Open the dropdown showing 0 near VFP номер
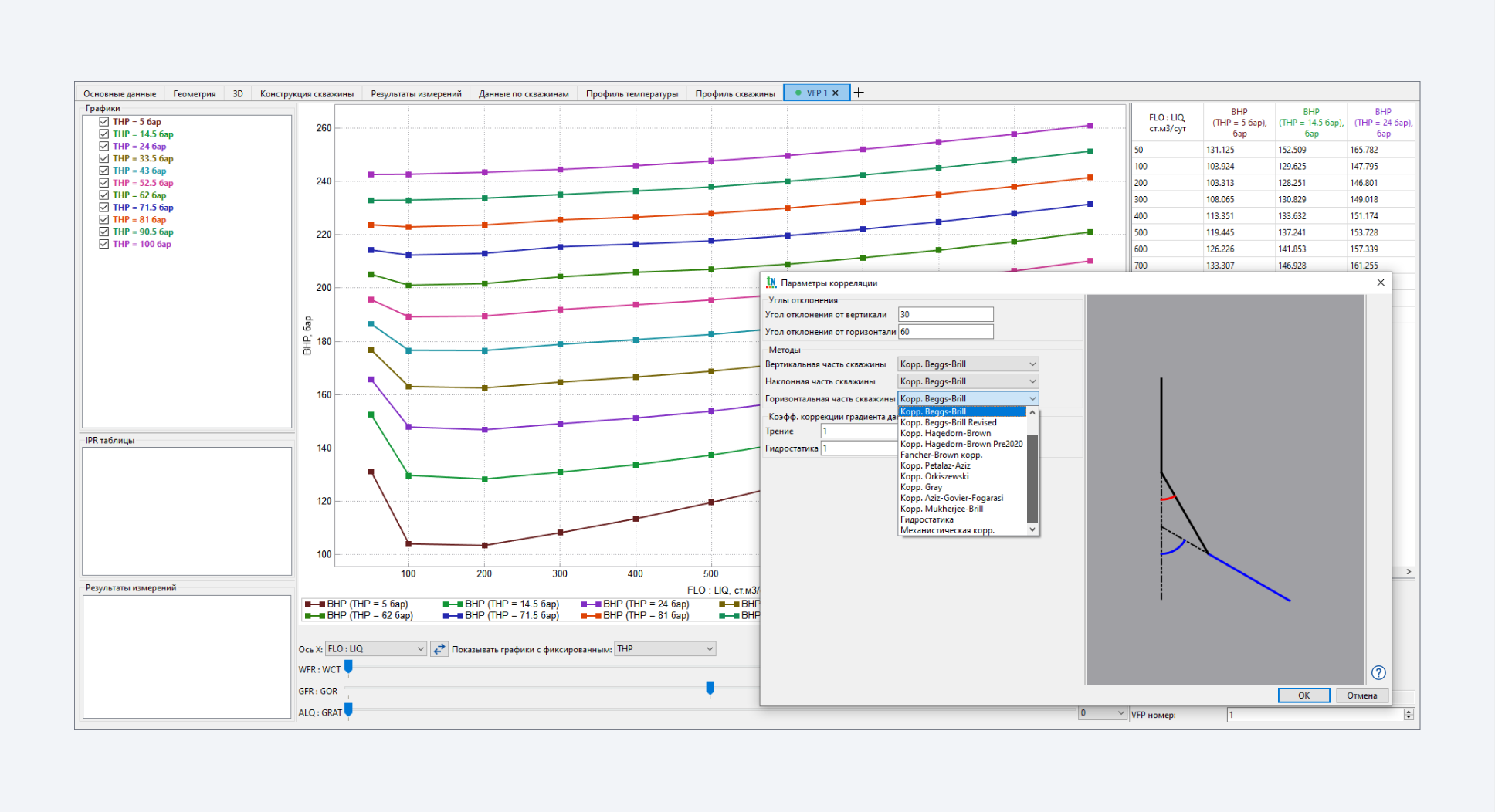 pos(1103,713)
